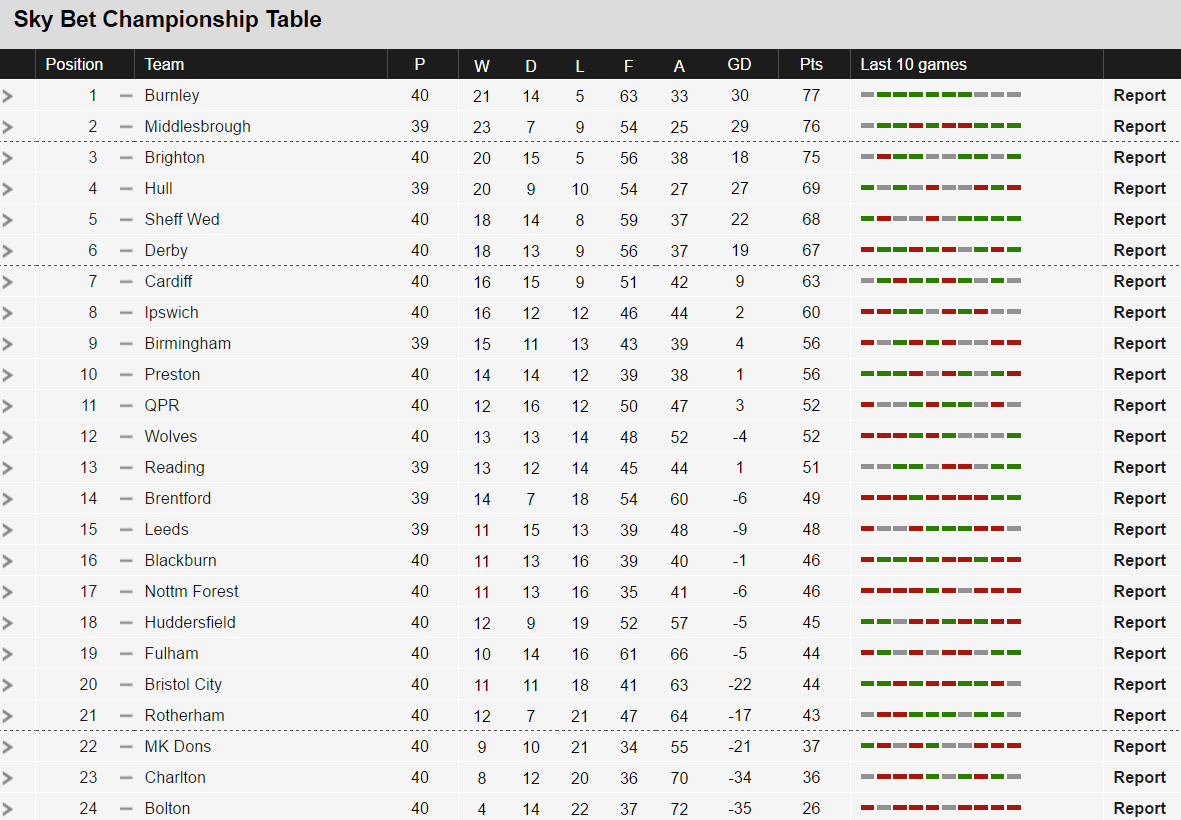Click the Team column header

164,65
